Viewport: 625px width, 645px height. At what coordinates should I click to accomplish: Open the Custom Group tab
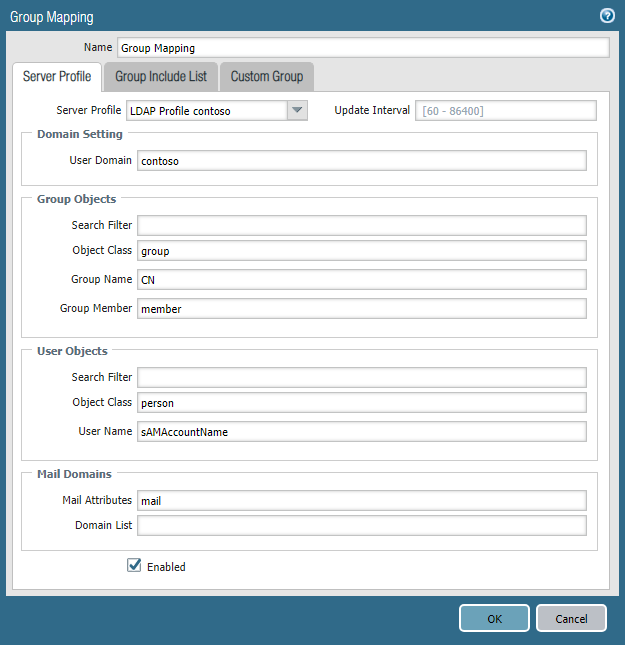[267, 77]
